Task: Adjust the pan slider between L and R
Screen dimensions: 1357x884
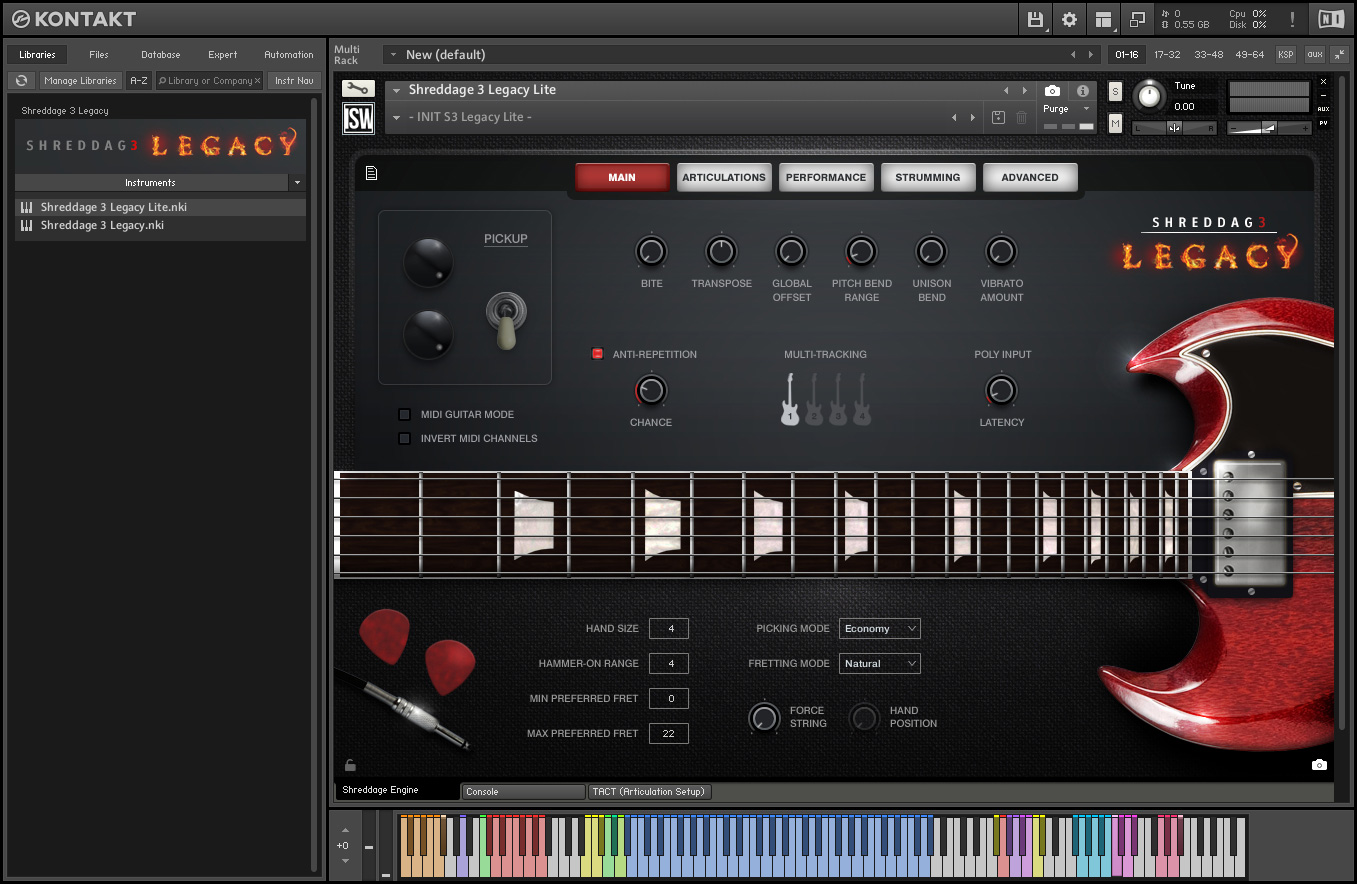Action: (1174, 128)
